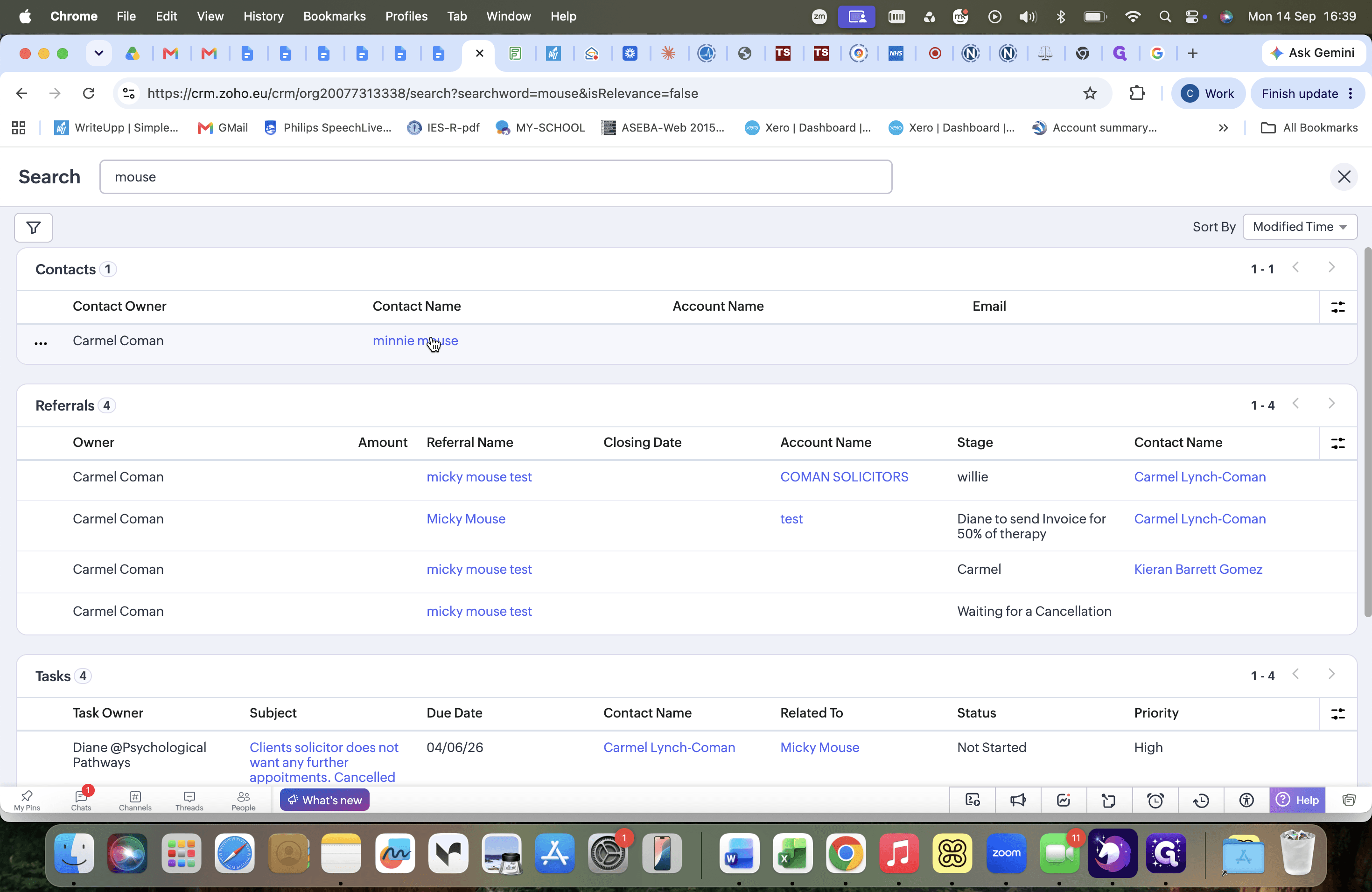Image resolution: width=1372 pixels, height=892 pixels.
Task: Open the Tab menu in menu bar
Action: pyautogui.click(x=456, y=16)
